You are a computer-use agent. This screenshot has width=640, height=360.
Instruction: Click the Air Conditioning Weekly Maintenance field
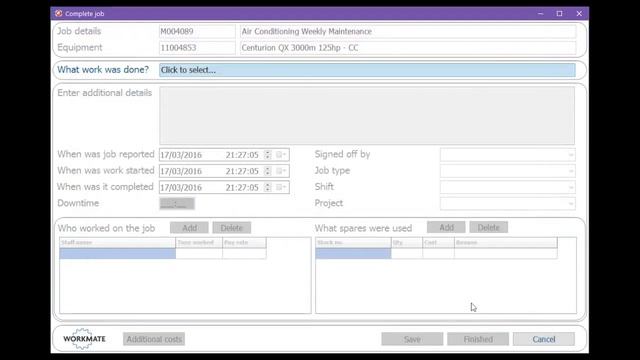point(408,31)
